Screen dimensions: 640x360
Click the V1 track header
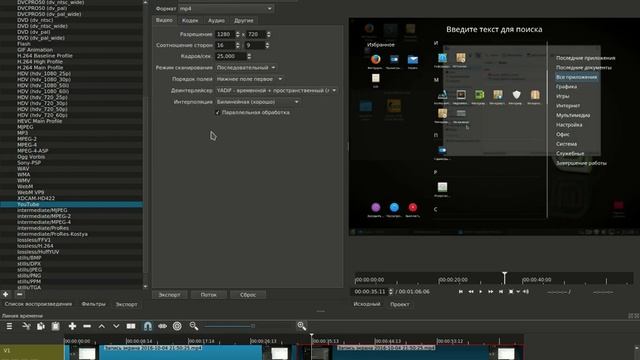(32, 352)
